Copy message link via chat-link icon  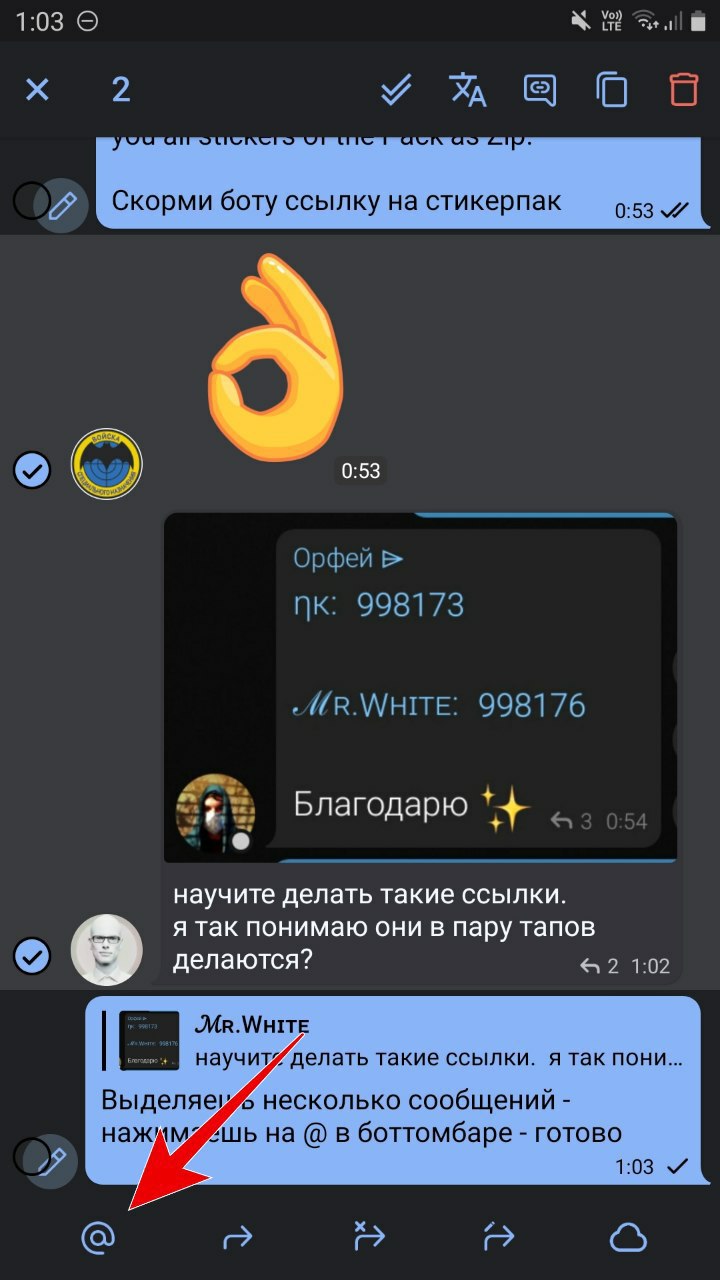(x=540, y=90)
